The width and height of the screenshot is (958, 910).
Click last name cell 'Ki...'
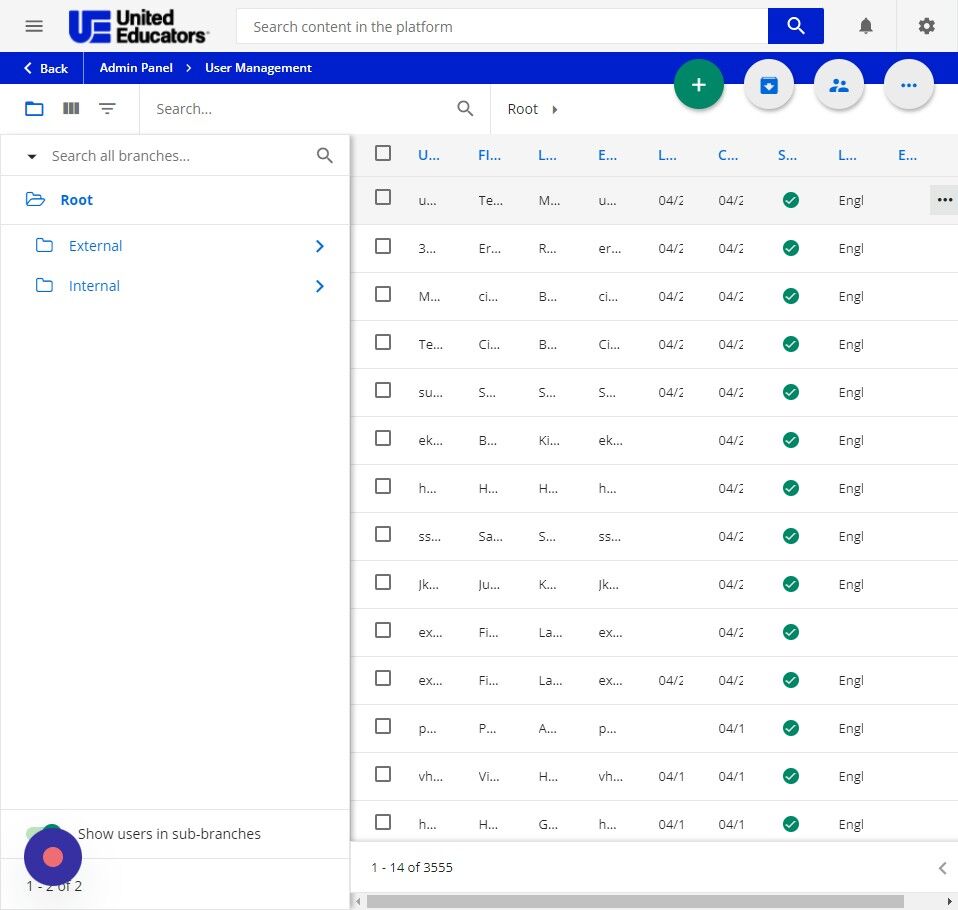point(549,441)
